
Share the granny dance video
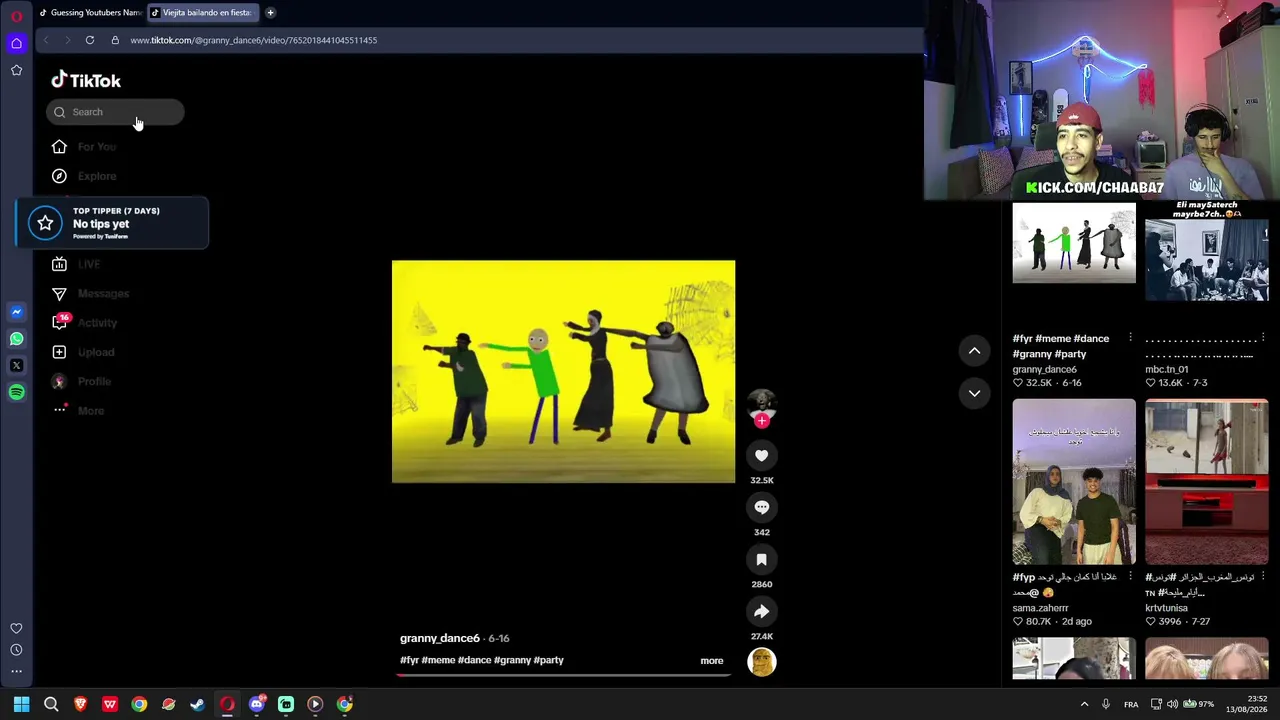[761, 611]
